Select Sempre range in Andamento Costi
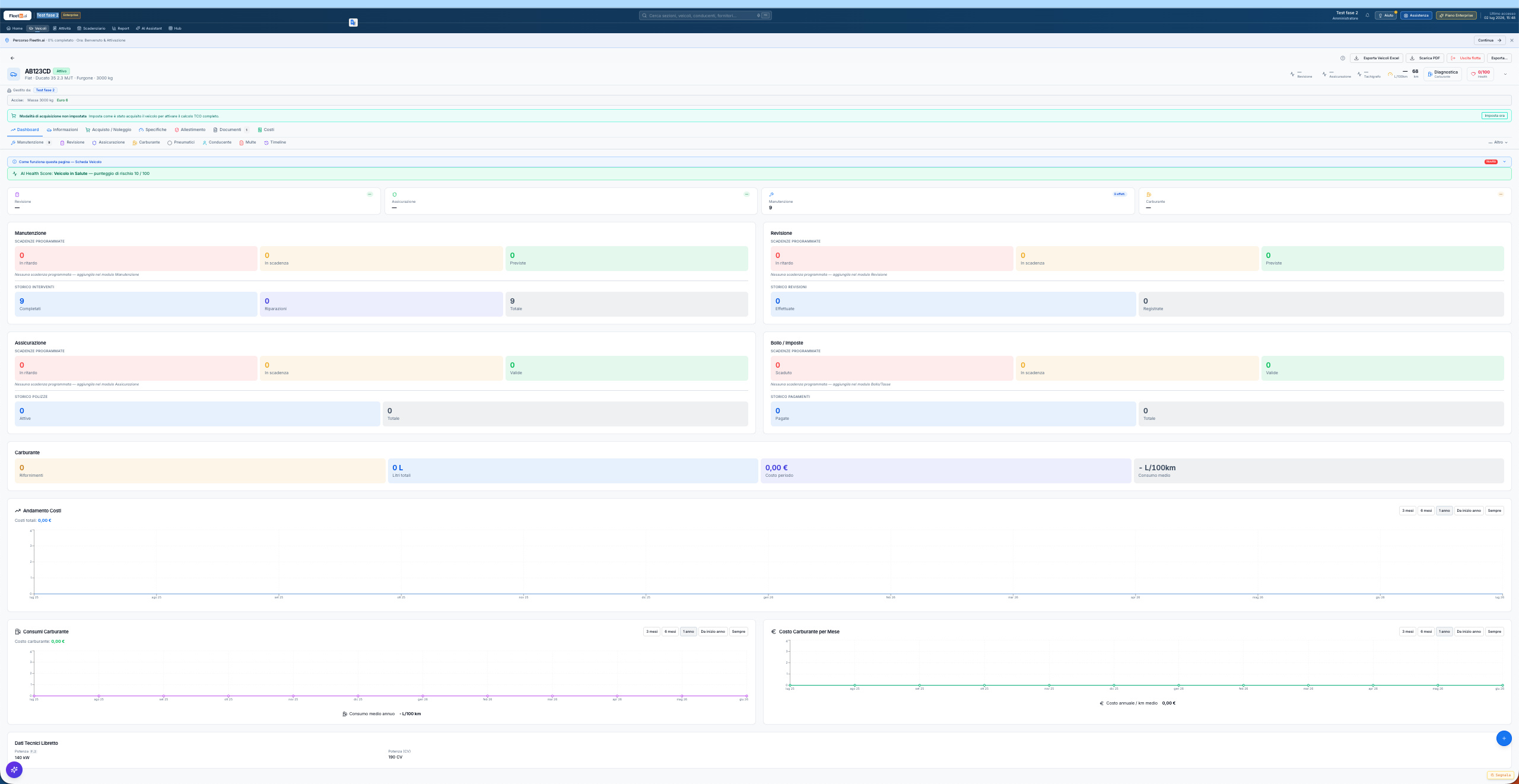1519x784 pixels. pyautogui.click(x=1494, y=511)
